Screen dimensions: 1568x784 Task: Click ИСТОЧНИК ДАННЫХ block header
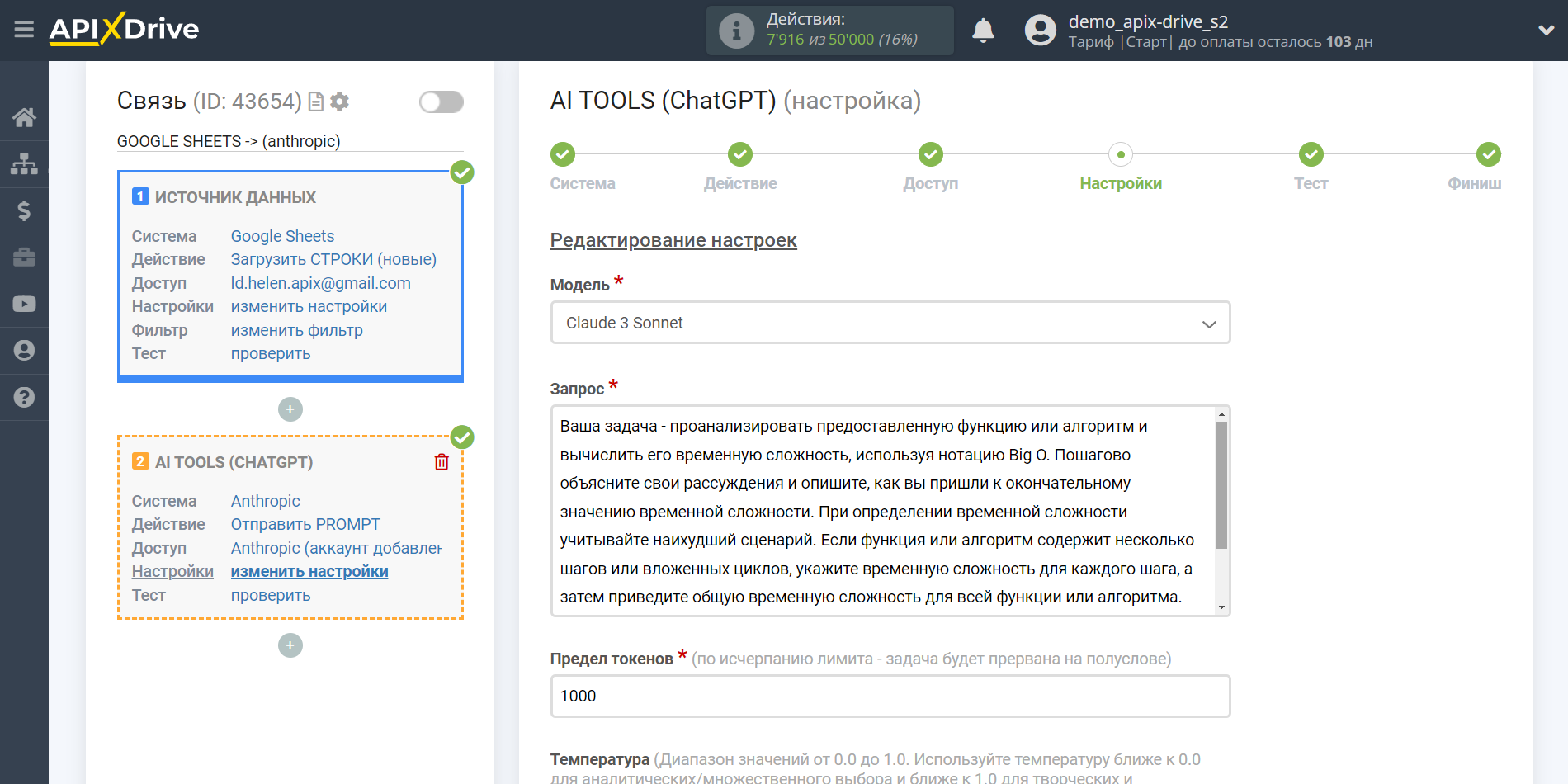pyautogui.click(x=235, y=197)
